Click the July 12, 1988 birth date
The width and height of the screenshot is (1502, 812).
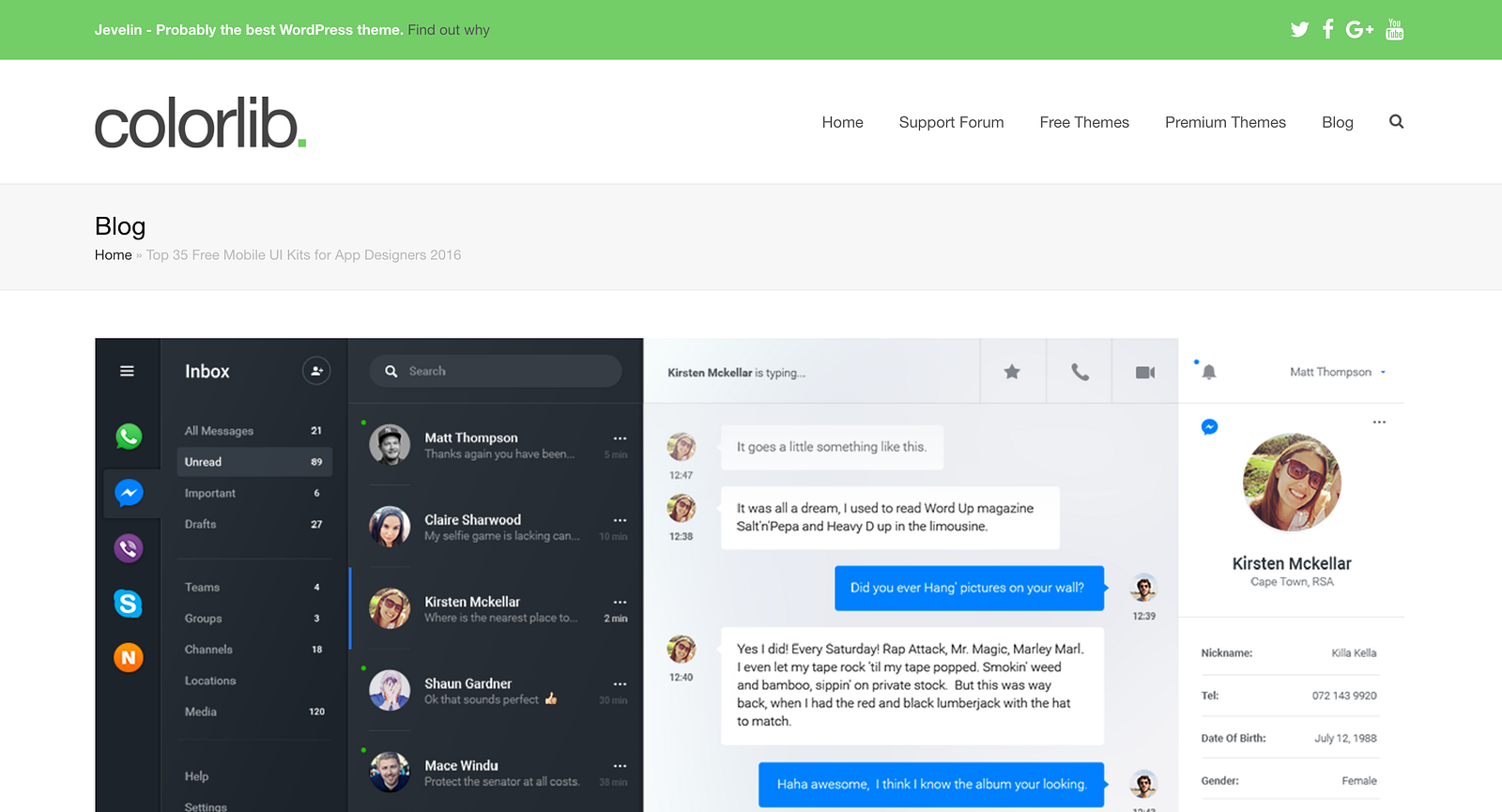pos(1345,739)
